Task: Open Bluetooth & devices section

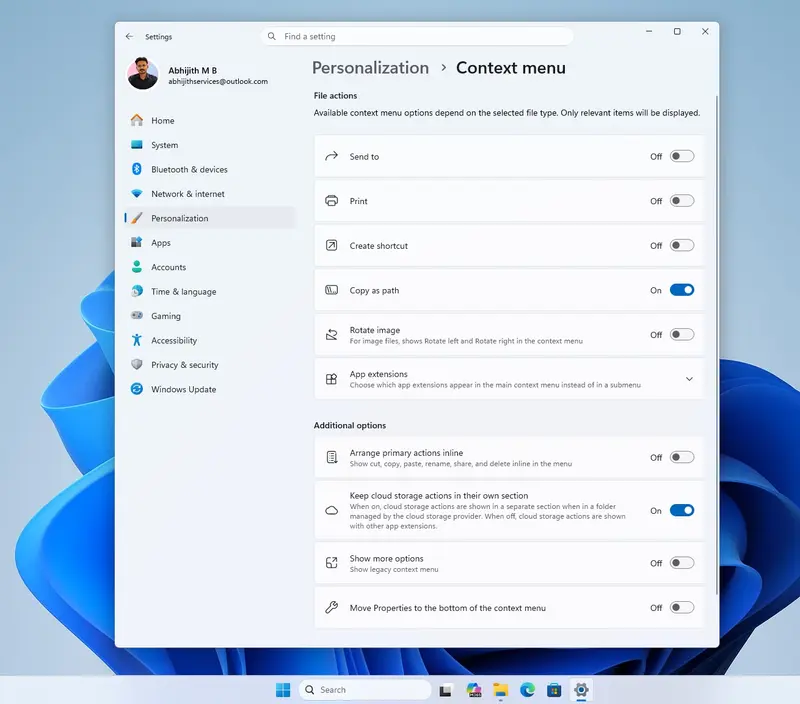Action: (210, 169)
